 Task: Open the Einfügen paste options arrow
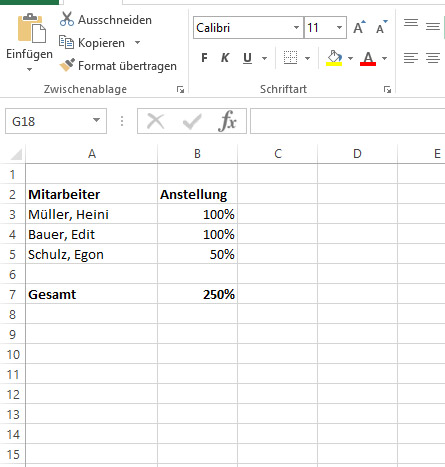[29, 69]
